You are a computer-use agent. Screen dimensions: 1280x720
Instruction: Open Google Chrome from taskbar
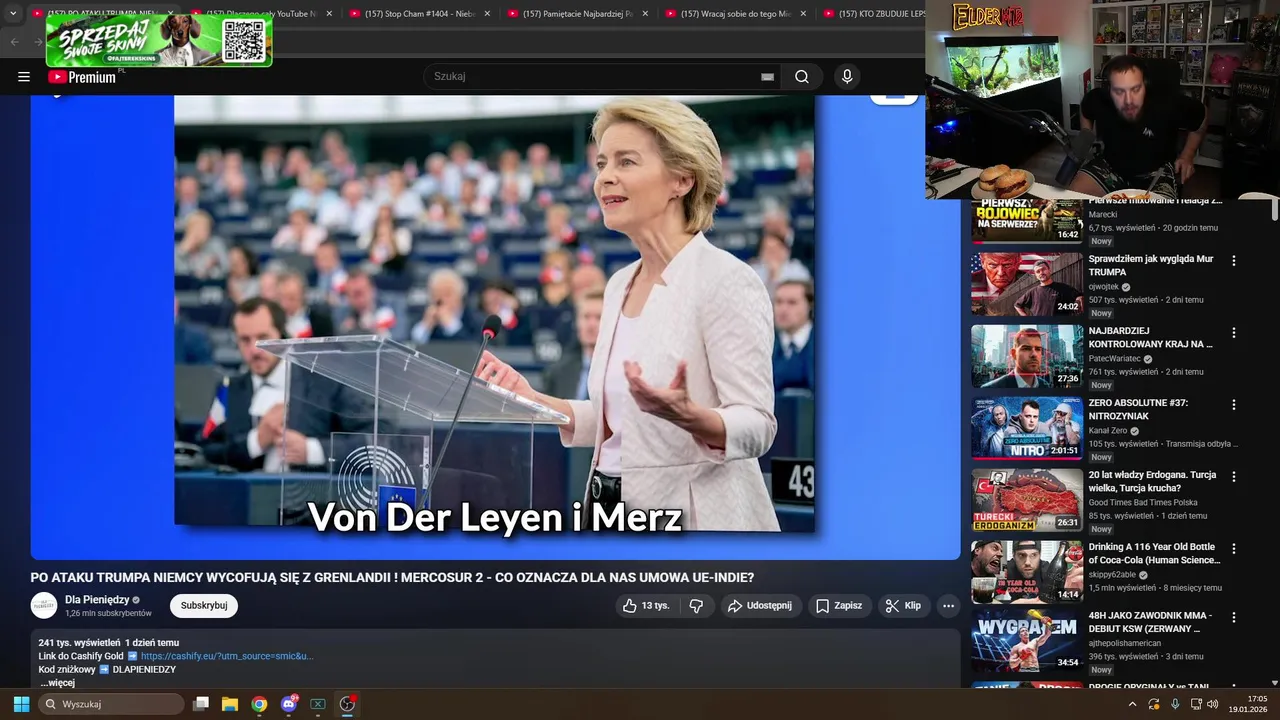pyautogui.click(x=259, y=704)
